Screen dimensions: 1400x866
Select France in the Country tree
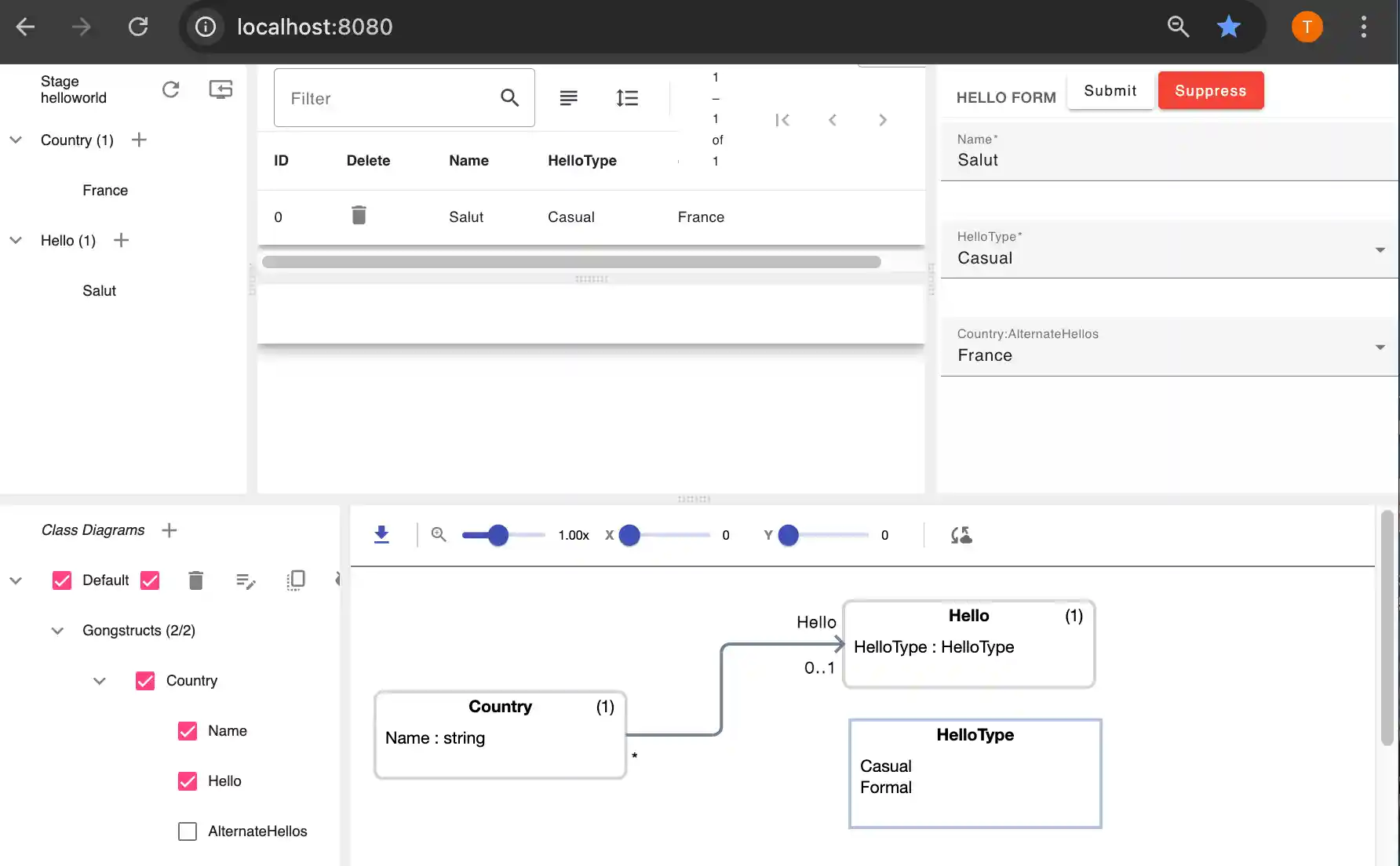coord(105,191)
